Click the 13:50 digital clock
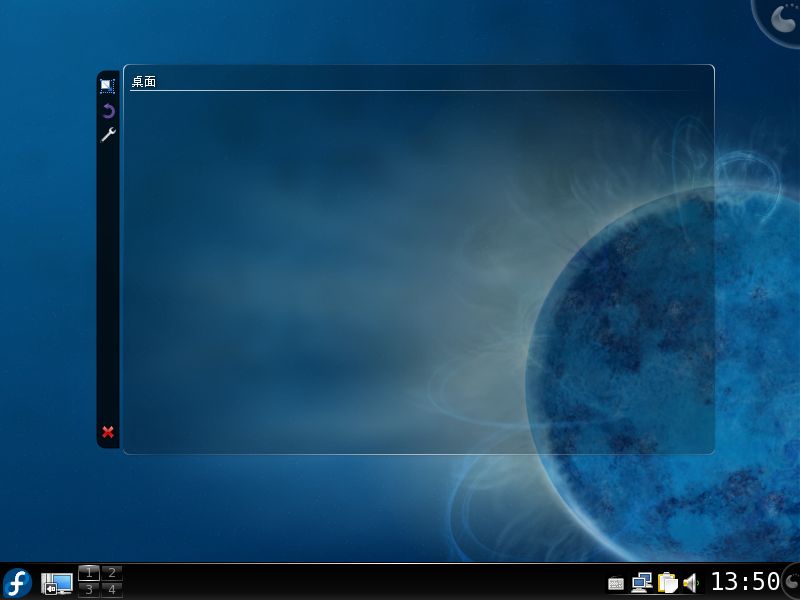This screenshot has height=600, width=800. (x=745, y=582)
